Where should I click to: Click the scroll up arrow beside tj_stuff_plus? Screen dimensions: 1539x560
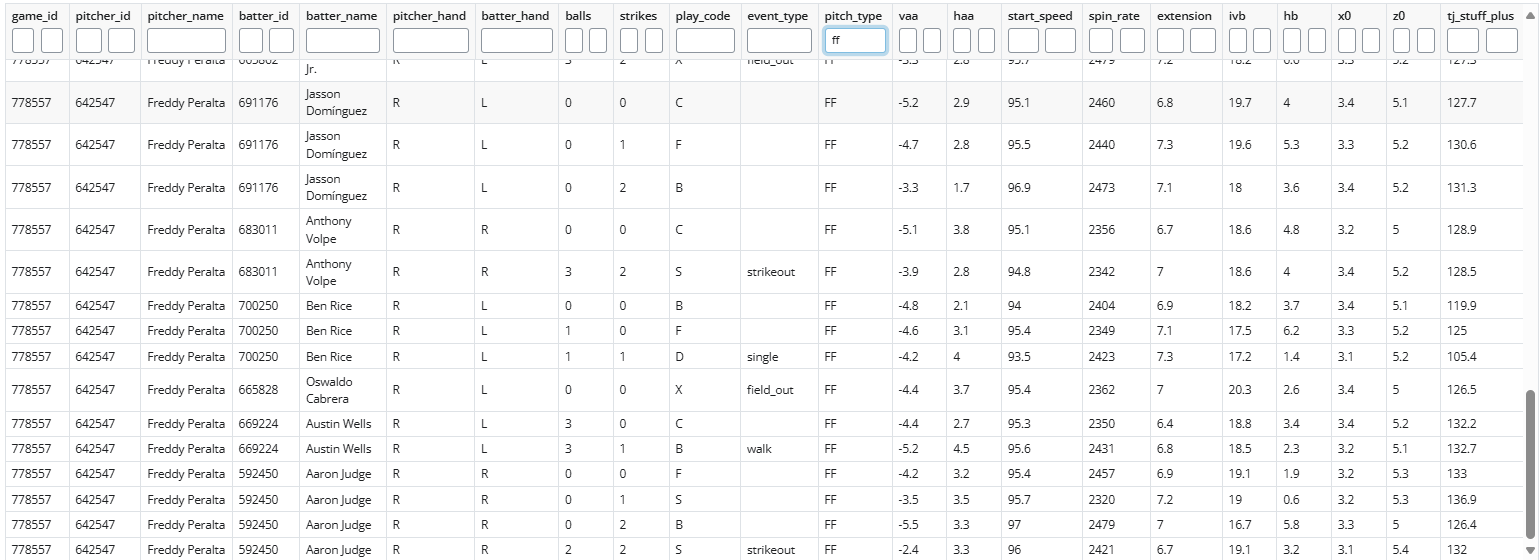coord(1530,16)
